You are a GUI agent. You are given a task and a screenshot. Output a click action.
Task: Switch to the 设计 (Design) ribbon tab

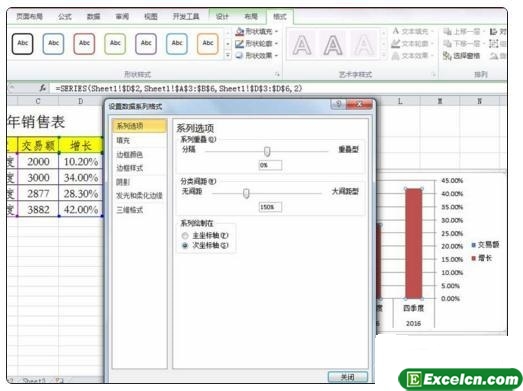222,16
